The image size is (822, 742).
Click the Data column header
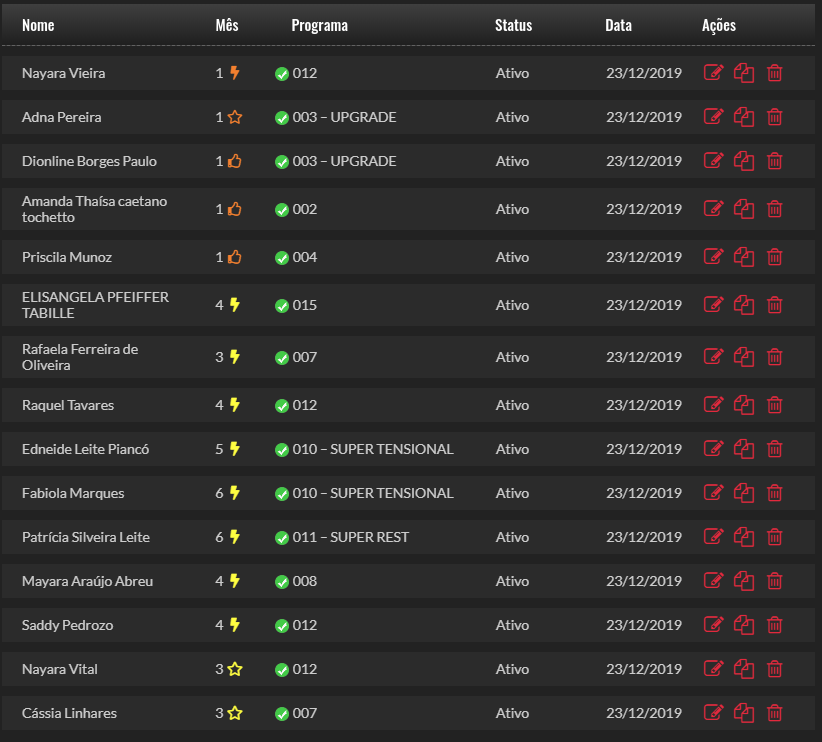click(x=618, y=25)
